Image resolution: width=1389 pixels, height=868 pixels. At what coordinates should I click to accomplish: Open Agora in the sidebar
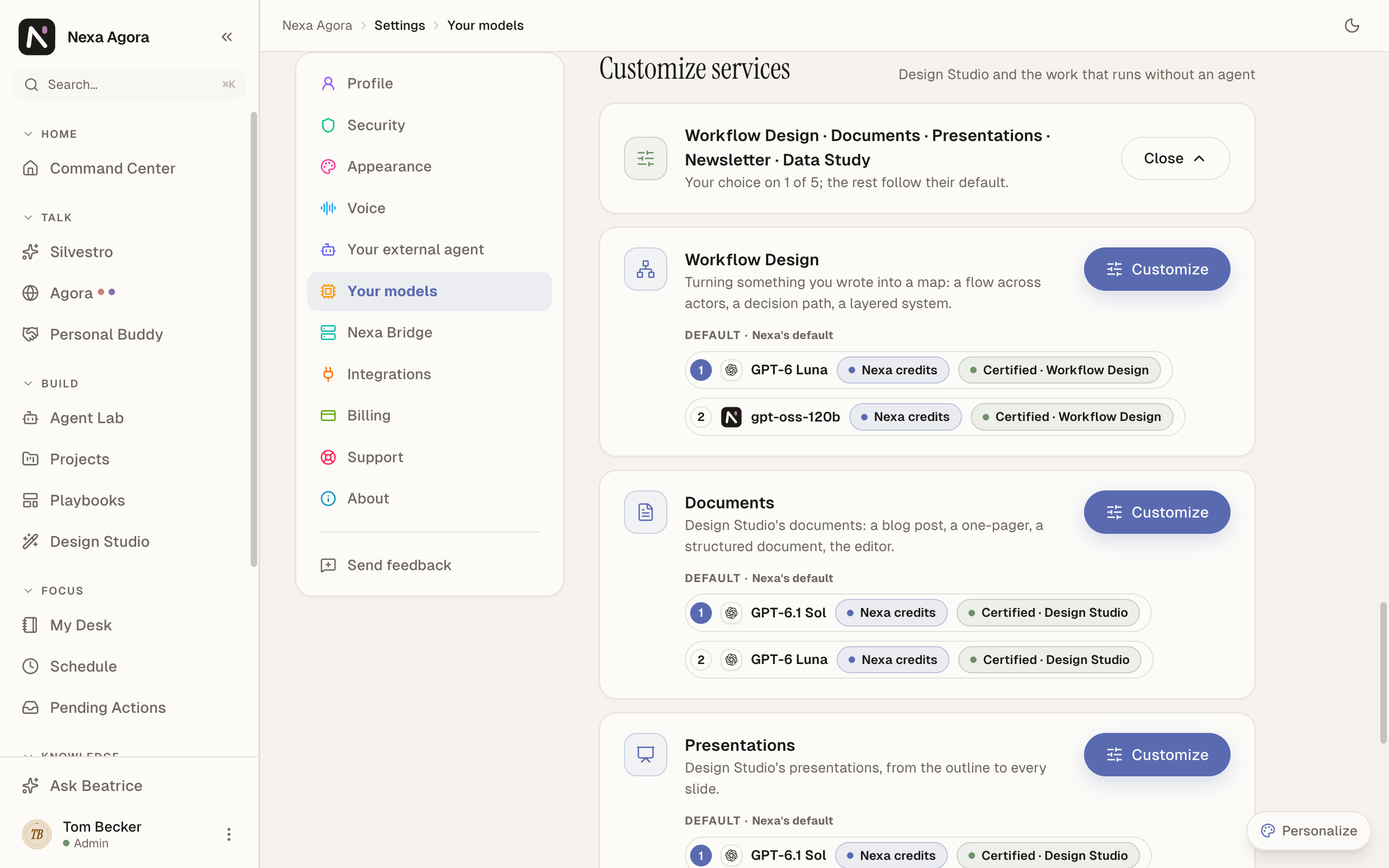[x=130, y=293]
